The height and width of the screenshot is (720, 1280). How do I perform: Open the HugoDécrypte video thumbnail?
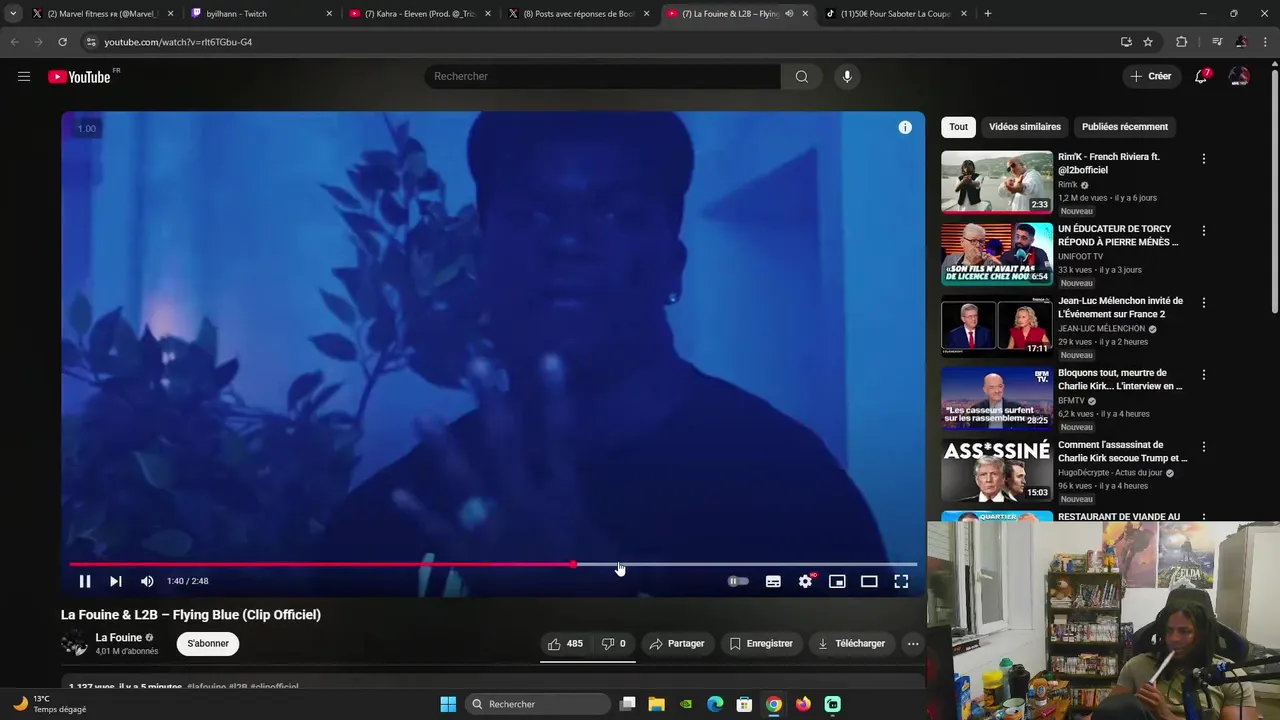(997, 470)
